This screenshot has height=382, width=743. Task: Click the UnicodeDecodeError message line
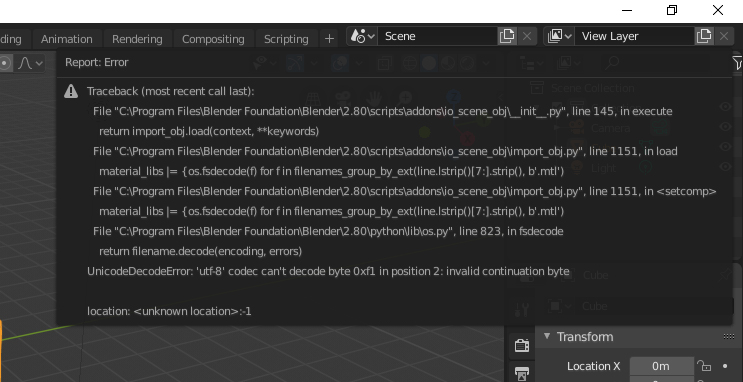[328, 271]
